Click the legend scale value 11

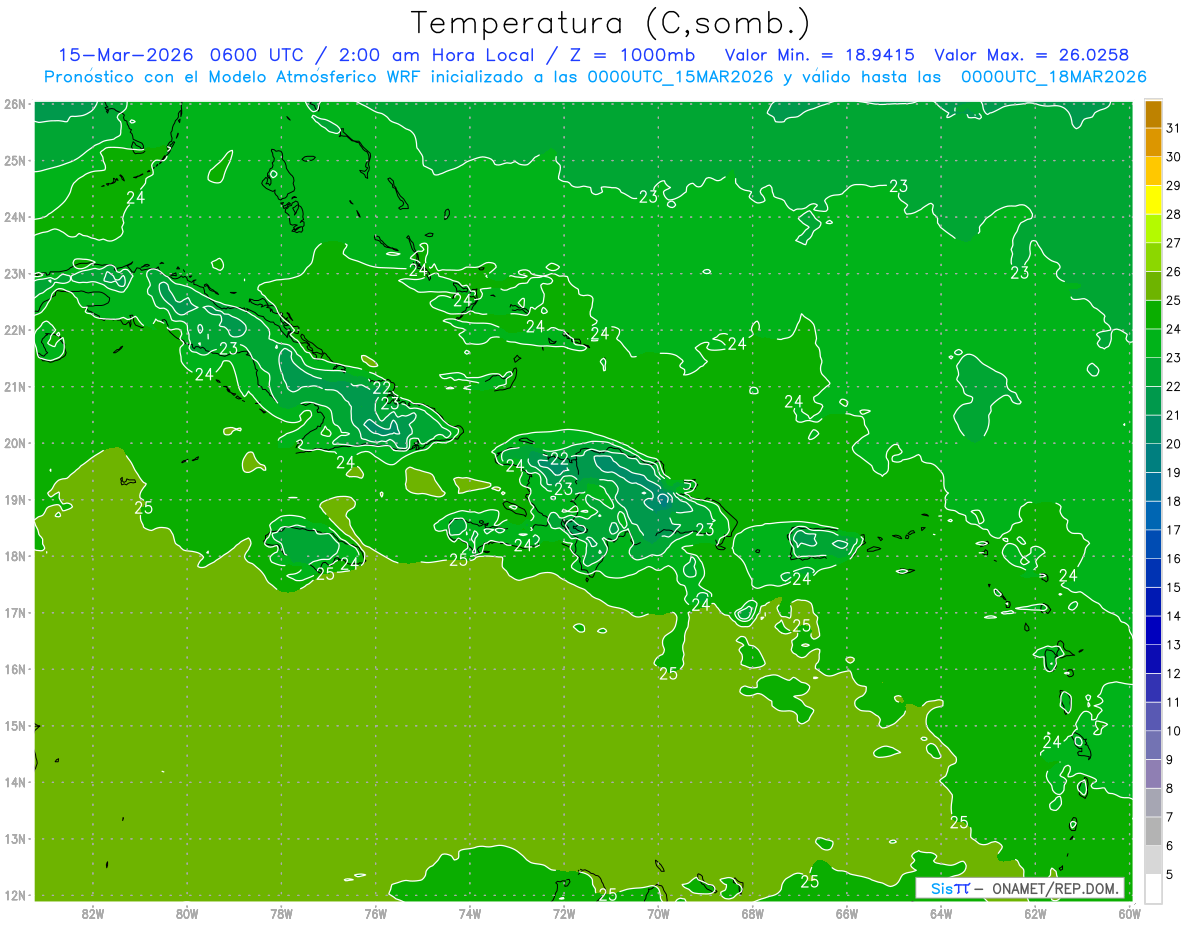1174,703
